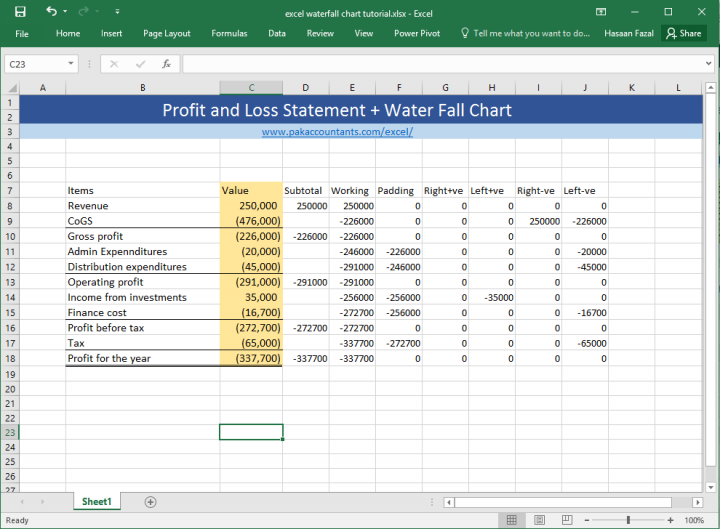720x529 pixels.
Task: Click the zoom out minus button
Action: pyautogui.click(x=586, y=520)
